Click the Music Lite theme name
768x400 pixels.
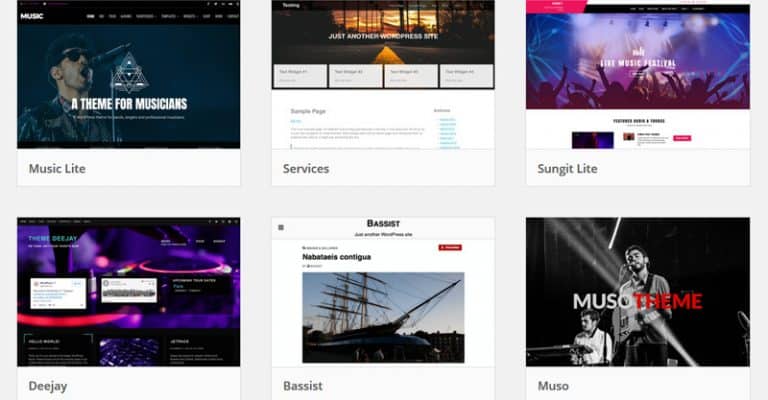tap(57, 168)
